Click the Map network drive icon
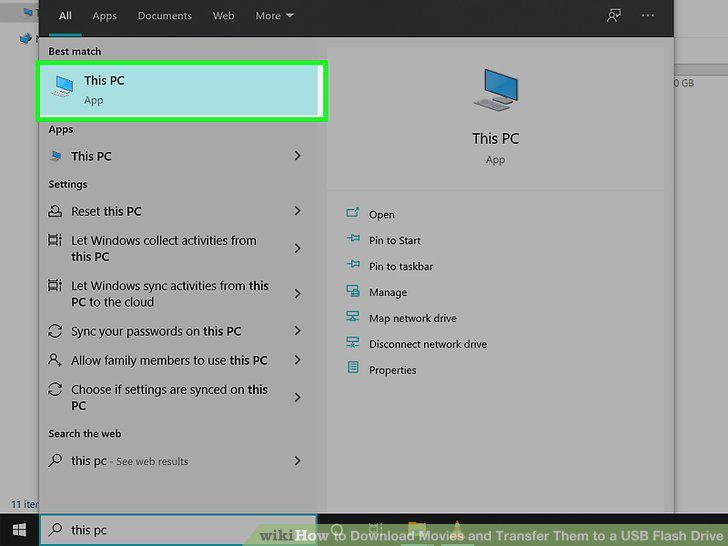Image resolution: width=728 pixels, height=546 pixels. (353, 317)
